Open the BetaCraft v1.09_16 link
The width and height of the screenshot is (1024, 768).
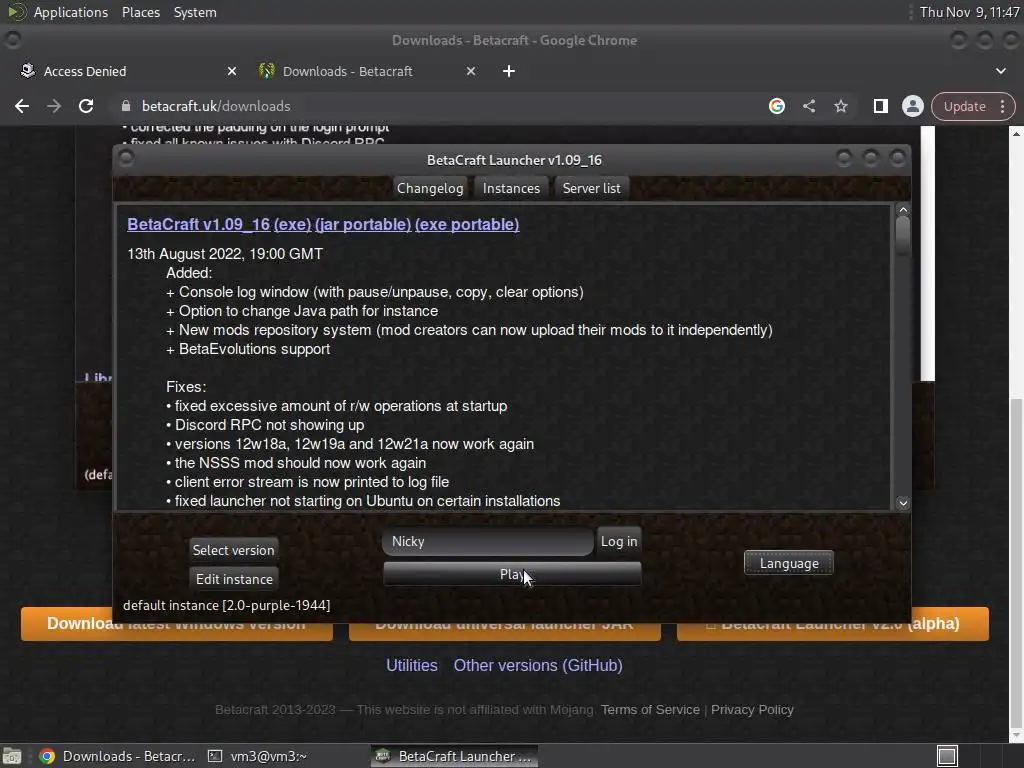pos(199,224)
